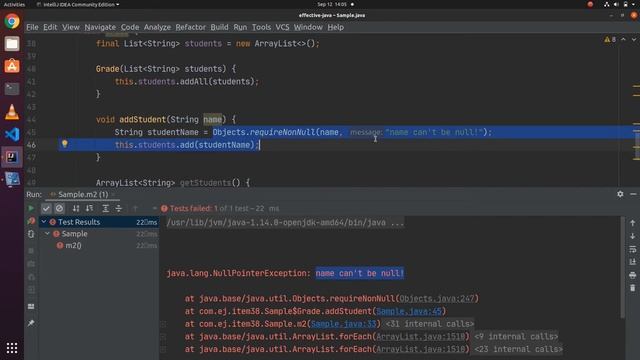Expand the 31 internal calls fold
Viewport: 640px width, 360px height.
pos(429,324)
